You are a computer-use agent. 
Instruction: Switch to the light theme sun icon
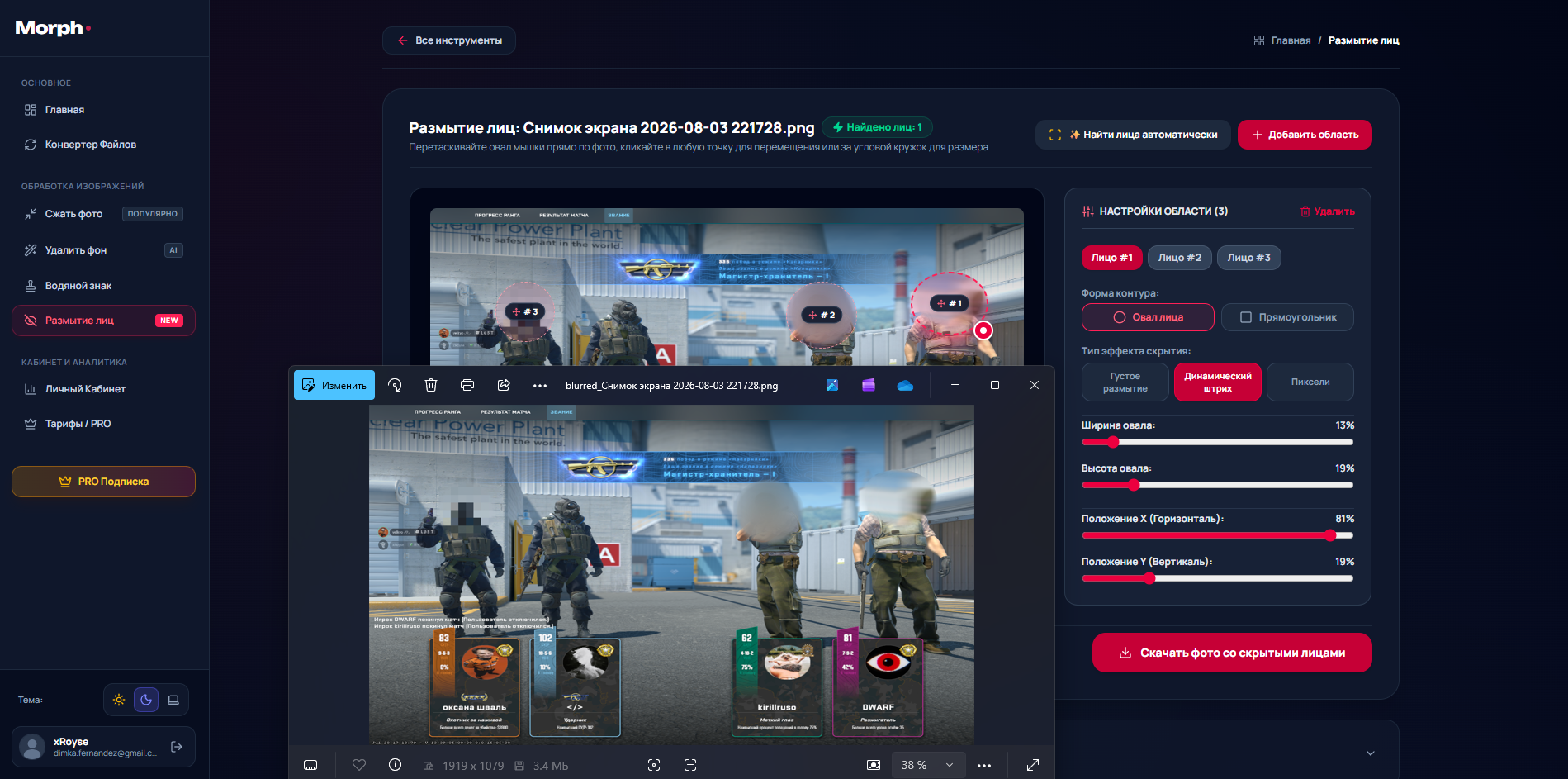tap(119, 700)
